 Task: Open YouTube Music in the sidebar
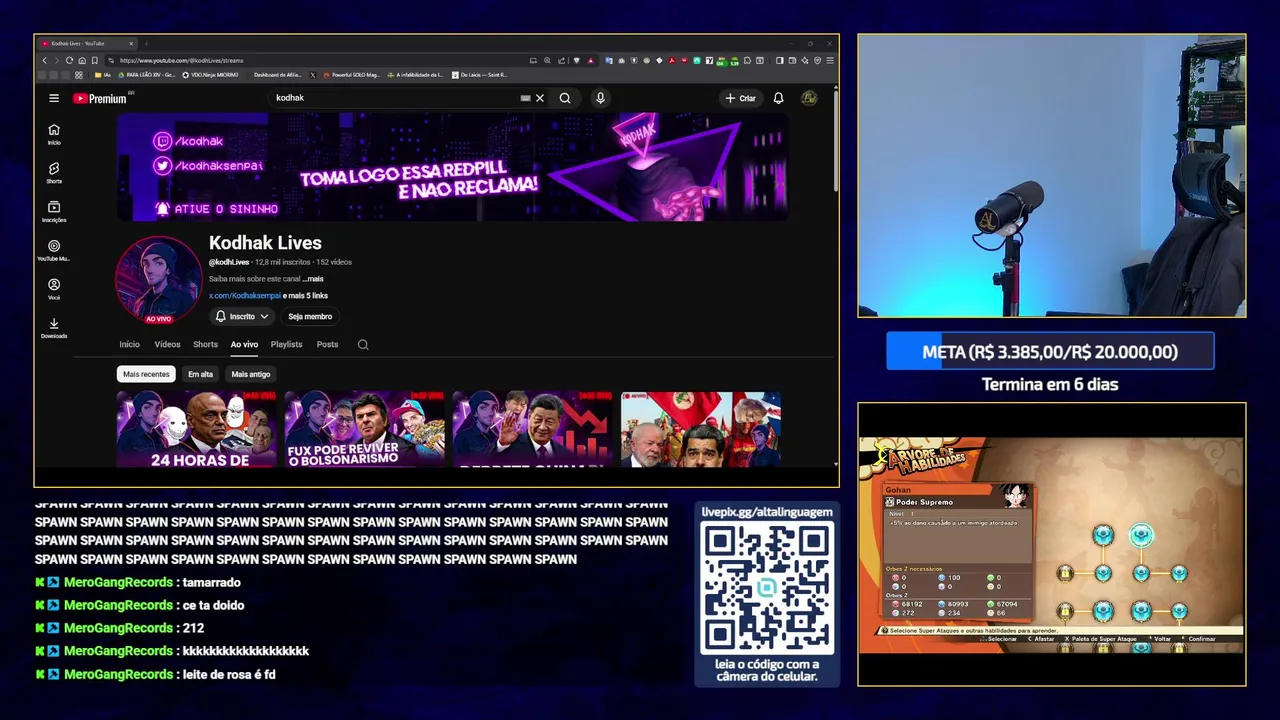[x=54, y=251]
